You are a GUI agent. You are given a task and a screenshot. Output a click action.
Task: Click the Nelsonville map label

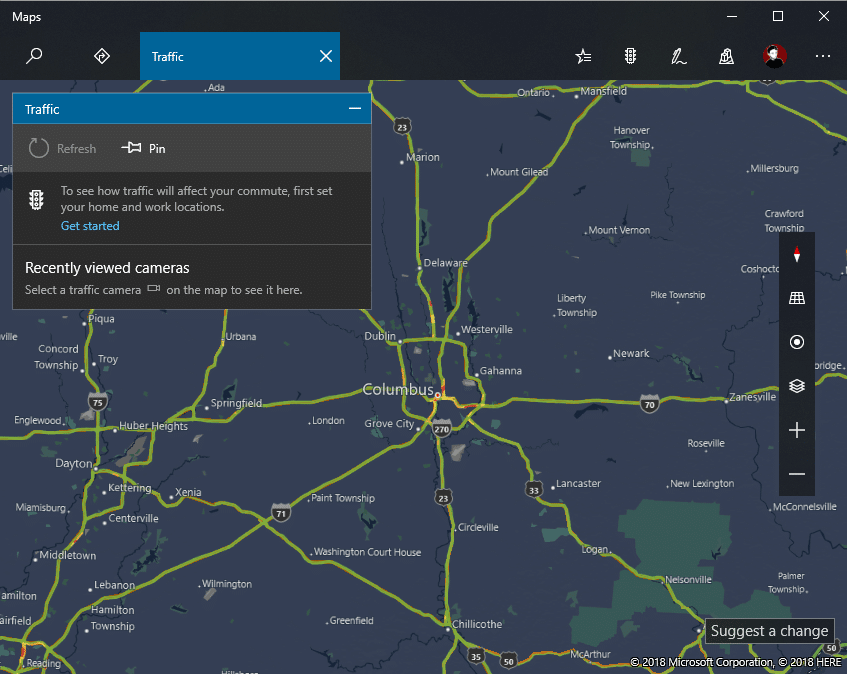pyautogui.click(x=688, y=579)
